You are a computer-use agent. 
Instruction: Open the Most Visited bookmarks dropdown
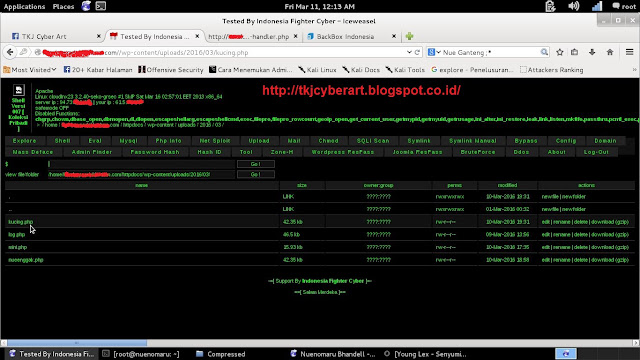(x=30, y=70)
